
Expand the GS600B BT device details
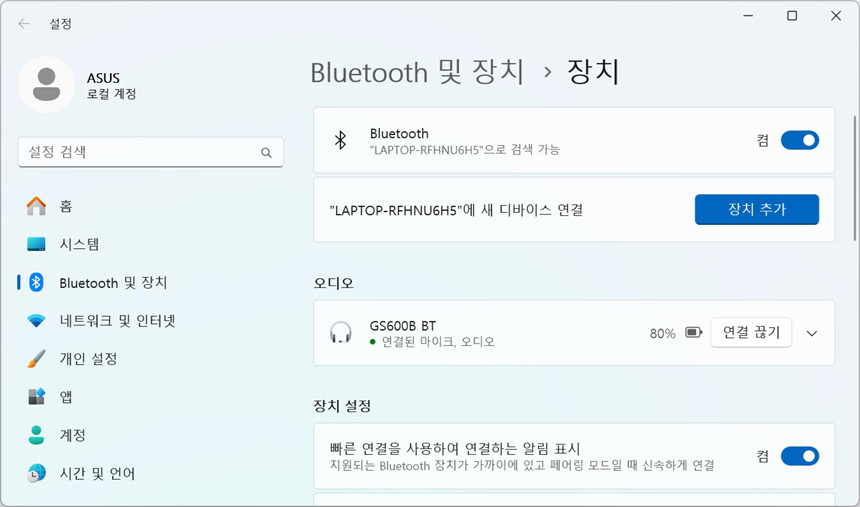[812, 333]
